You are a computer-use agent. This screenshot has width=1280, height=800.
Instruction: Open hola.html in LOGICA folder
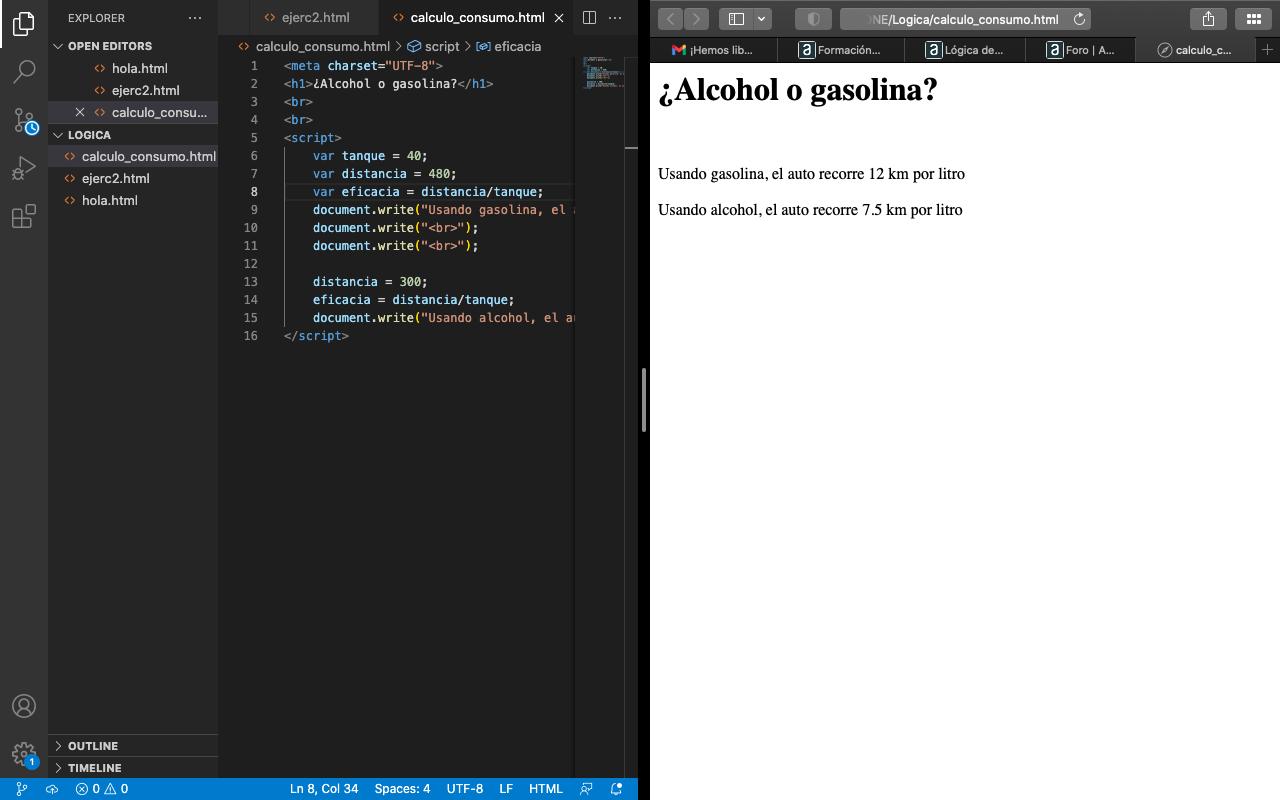pyautogui.click(x=133, y=200)
